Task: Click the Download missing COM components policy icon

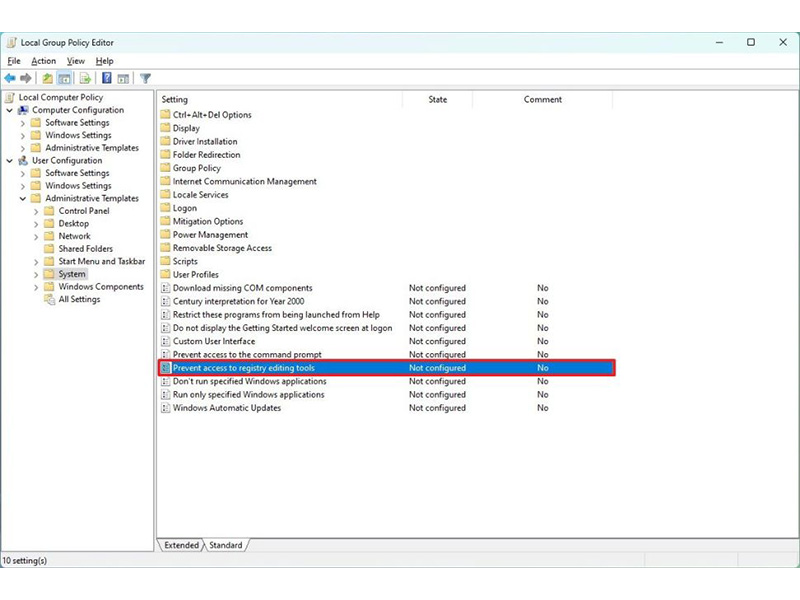Action: (165, 288)
